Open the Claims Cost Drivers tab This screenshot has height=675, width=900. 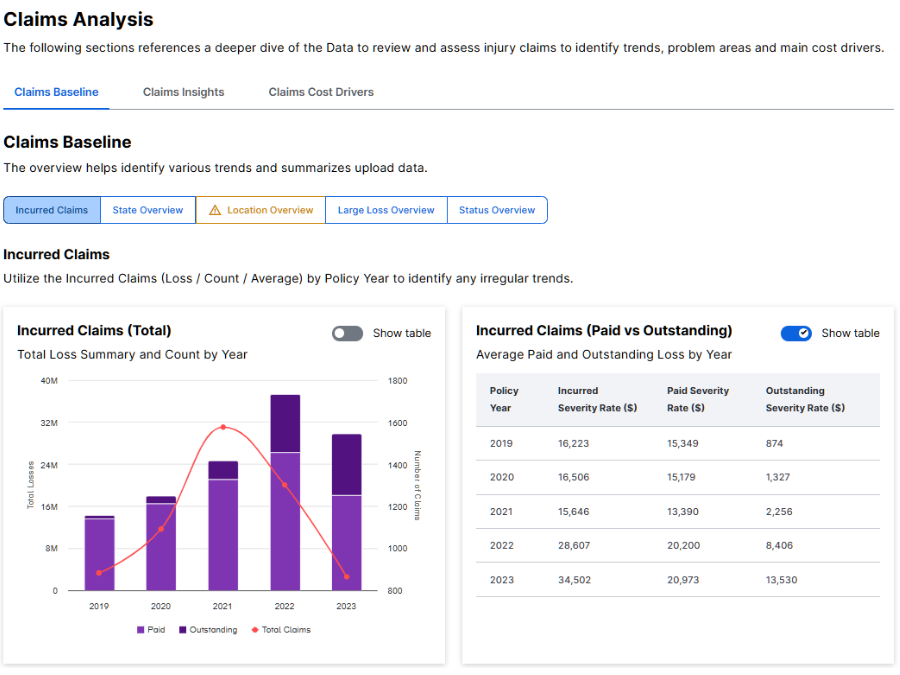[x=320, y=91]
